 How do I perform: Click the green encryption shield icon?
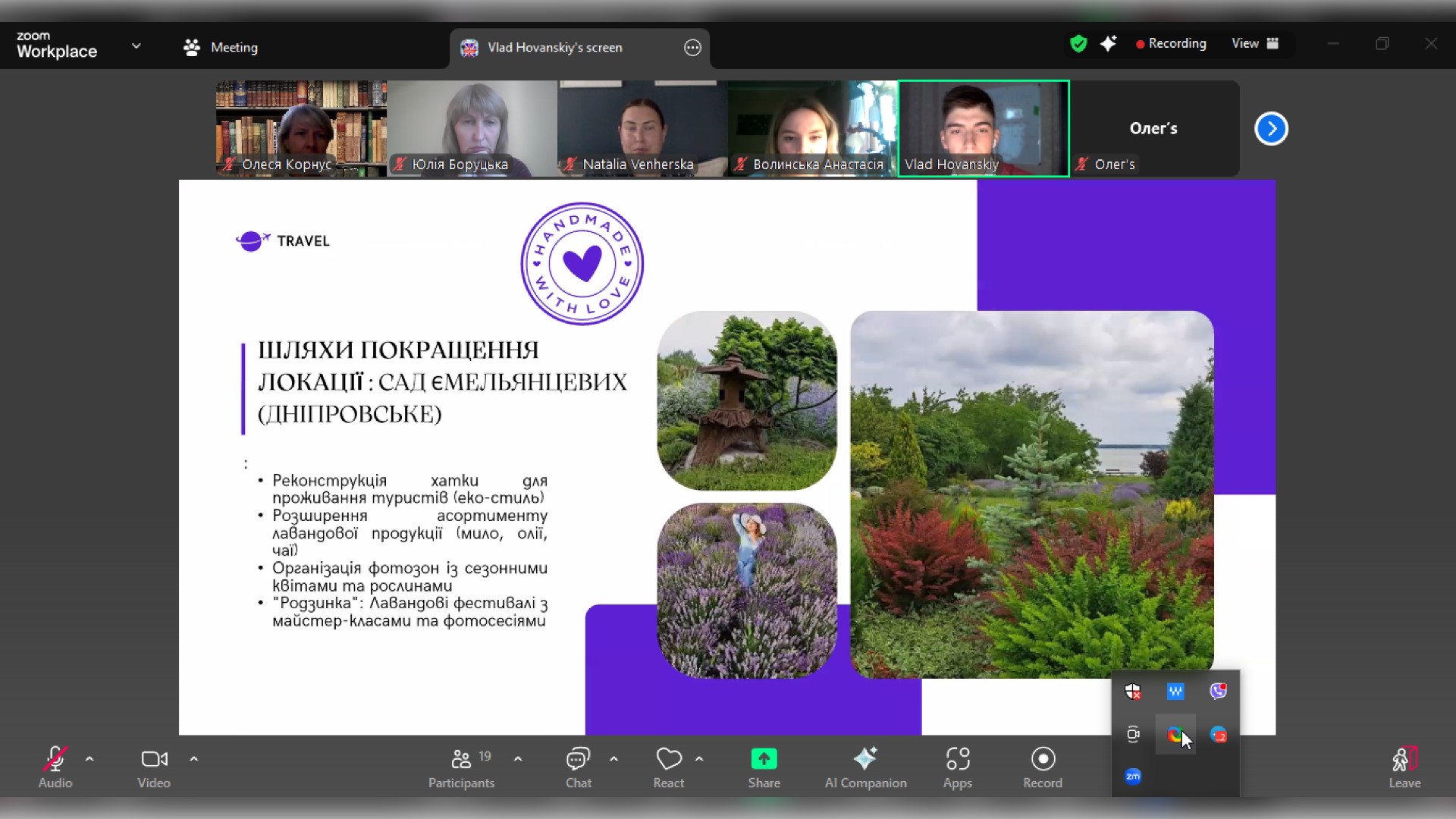pos(1078,43)
